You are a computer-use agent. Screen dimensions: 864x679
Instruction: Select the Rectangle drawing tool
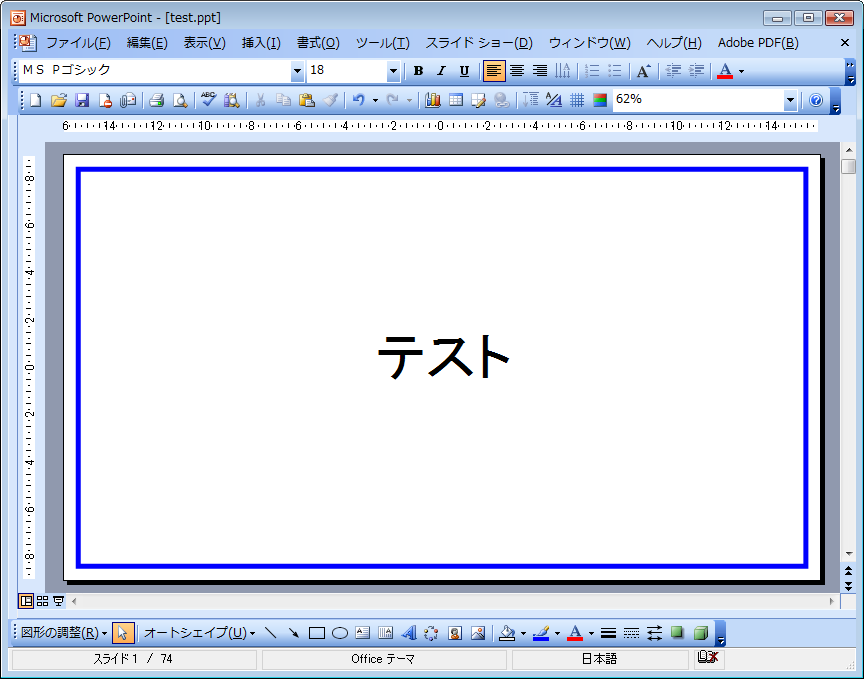pos(317,633)
